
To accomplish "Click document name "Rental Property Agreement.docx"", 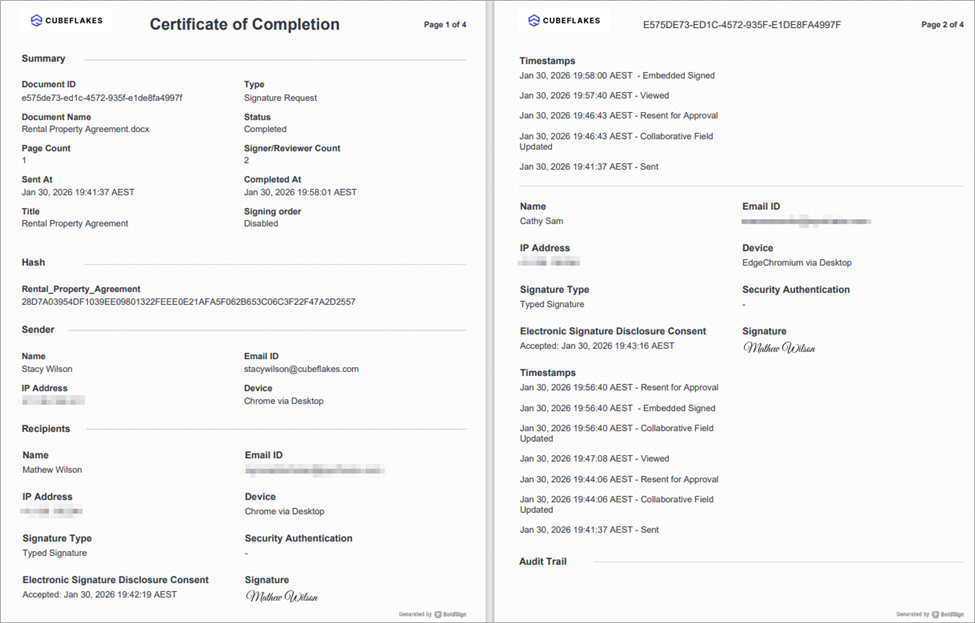I will 86,129.
